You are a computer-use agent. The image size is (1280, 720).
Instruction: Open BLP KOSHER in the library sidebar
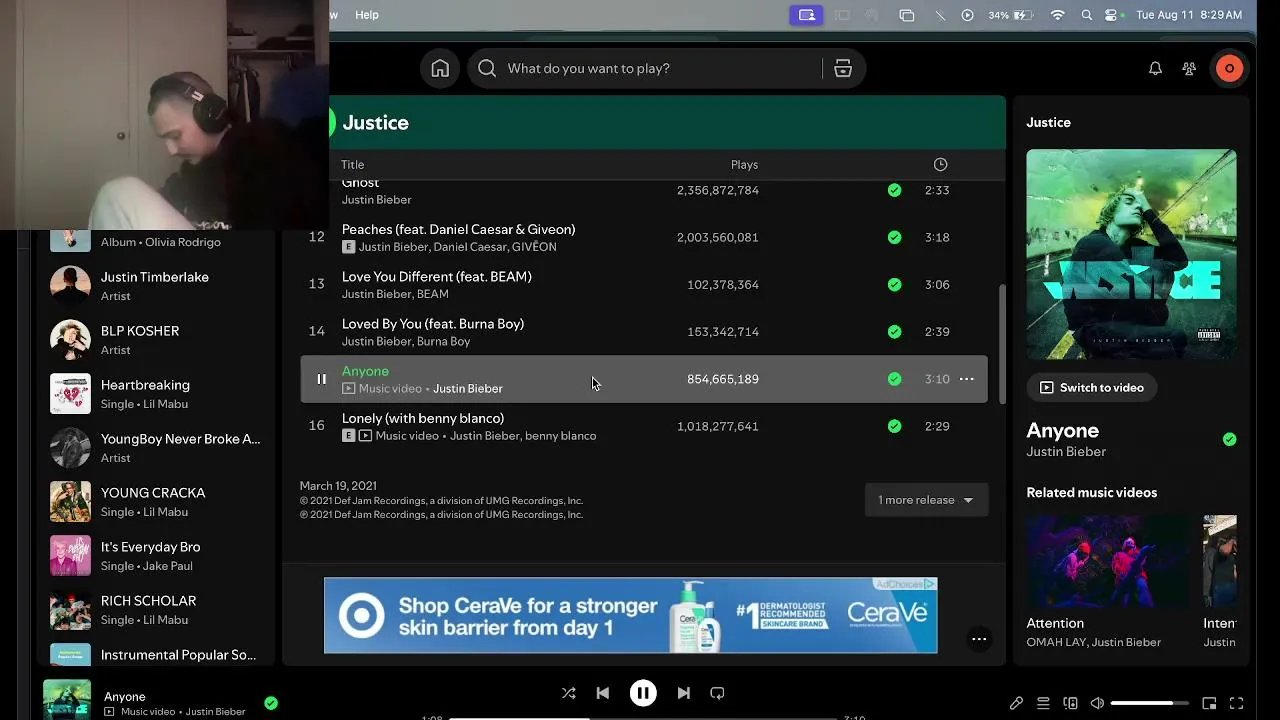155,339
